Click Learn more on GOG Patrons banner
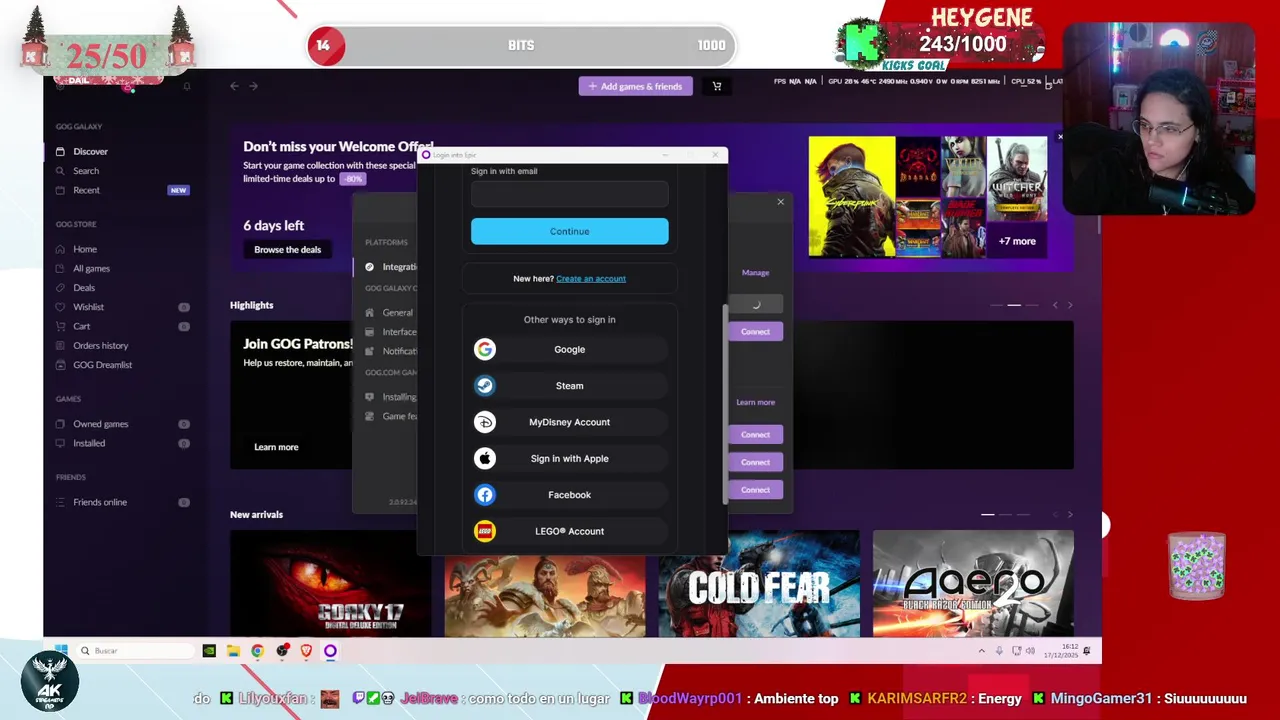 point(276,447)
